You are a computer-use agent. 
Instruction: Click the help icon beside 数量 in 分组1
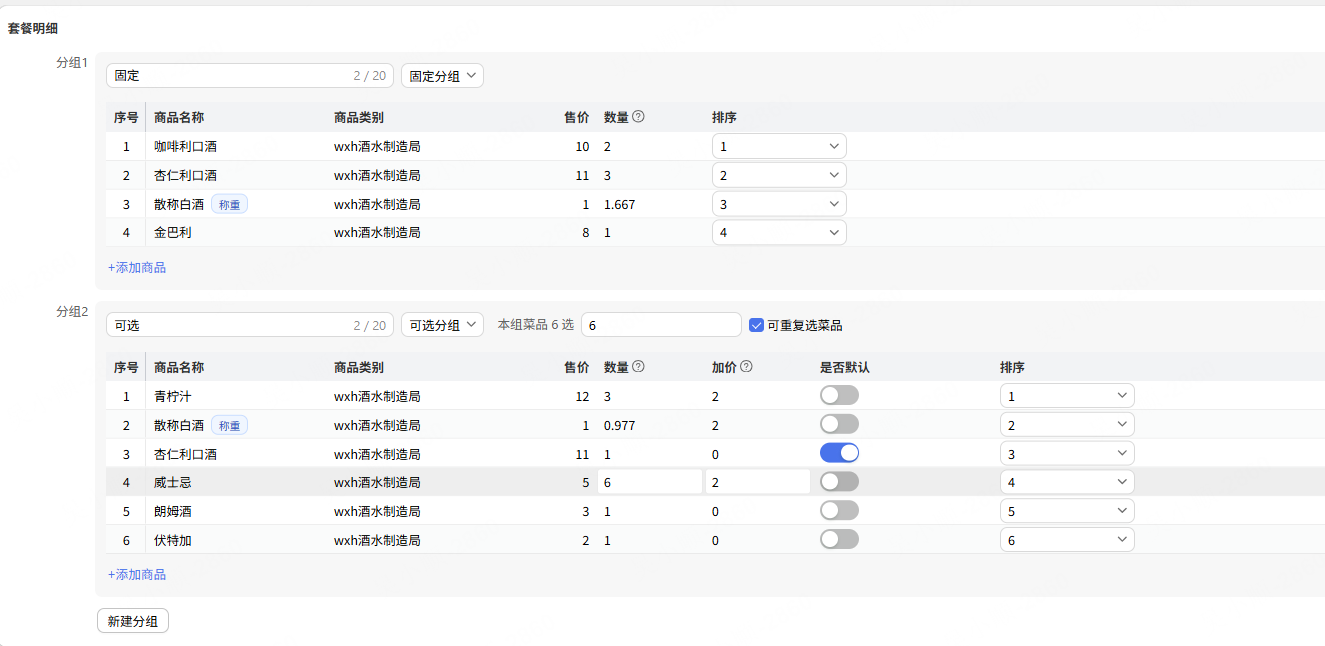(x=638, y=117)
